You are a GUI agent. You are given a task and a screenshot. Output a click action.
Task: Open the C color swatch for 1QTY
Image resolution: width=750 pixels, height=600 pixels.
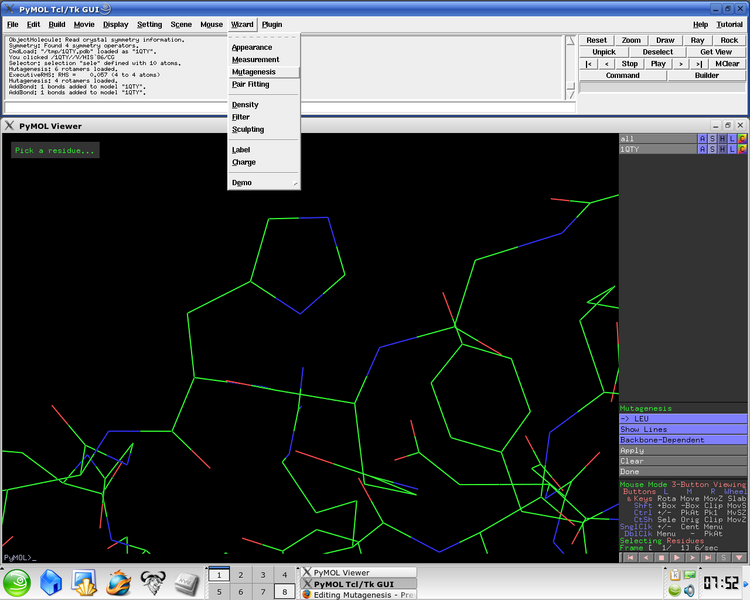coord(743,149)
